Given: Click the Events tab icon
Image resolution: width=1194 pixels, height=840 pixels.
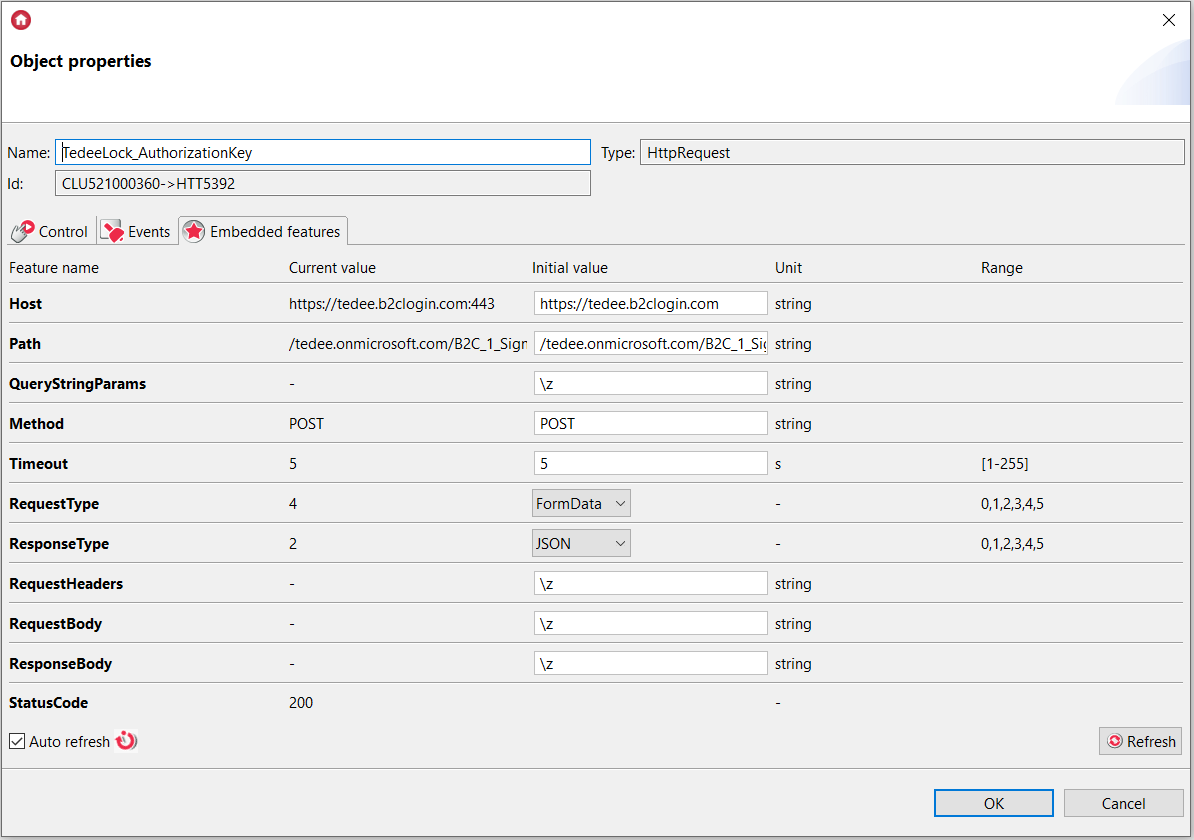Looking at the screenshot, I should click(113, 232).
